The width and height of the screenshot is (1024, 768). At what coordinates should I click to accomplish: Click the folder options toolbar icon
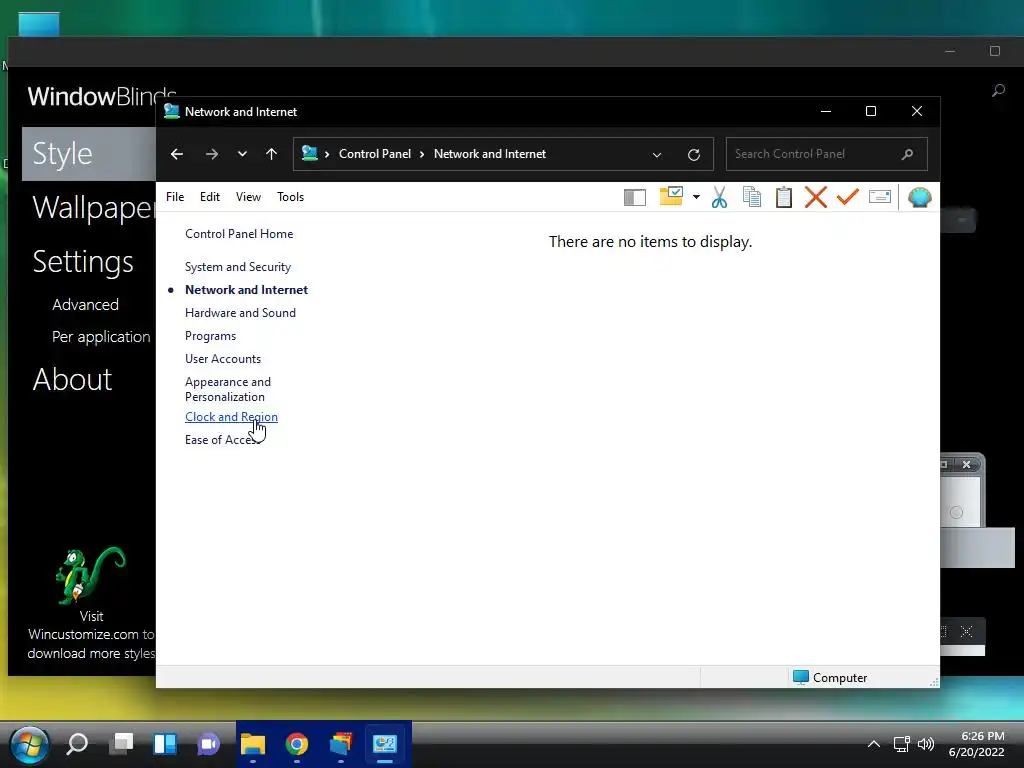point(671,196)
